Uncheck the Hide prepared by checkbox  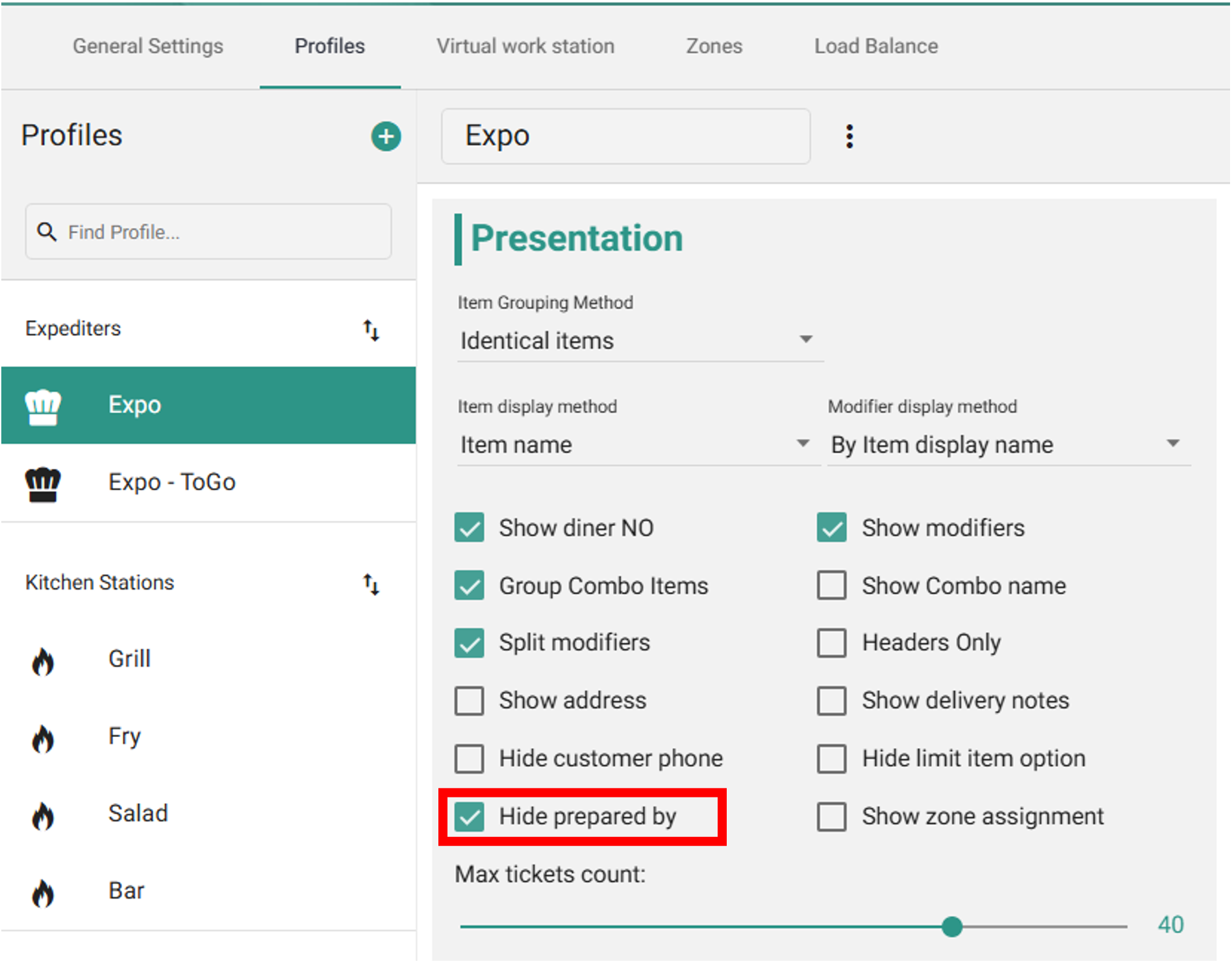tap(469, 816)
